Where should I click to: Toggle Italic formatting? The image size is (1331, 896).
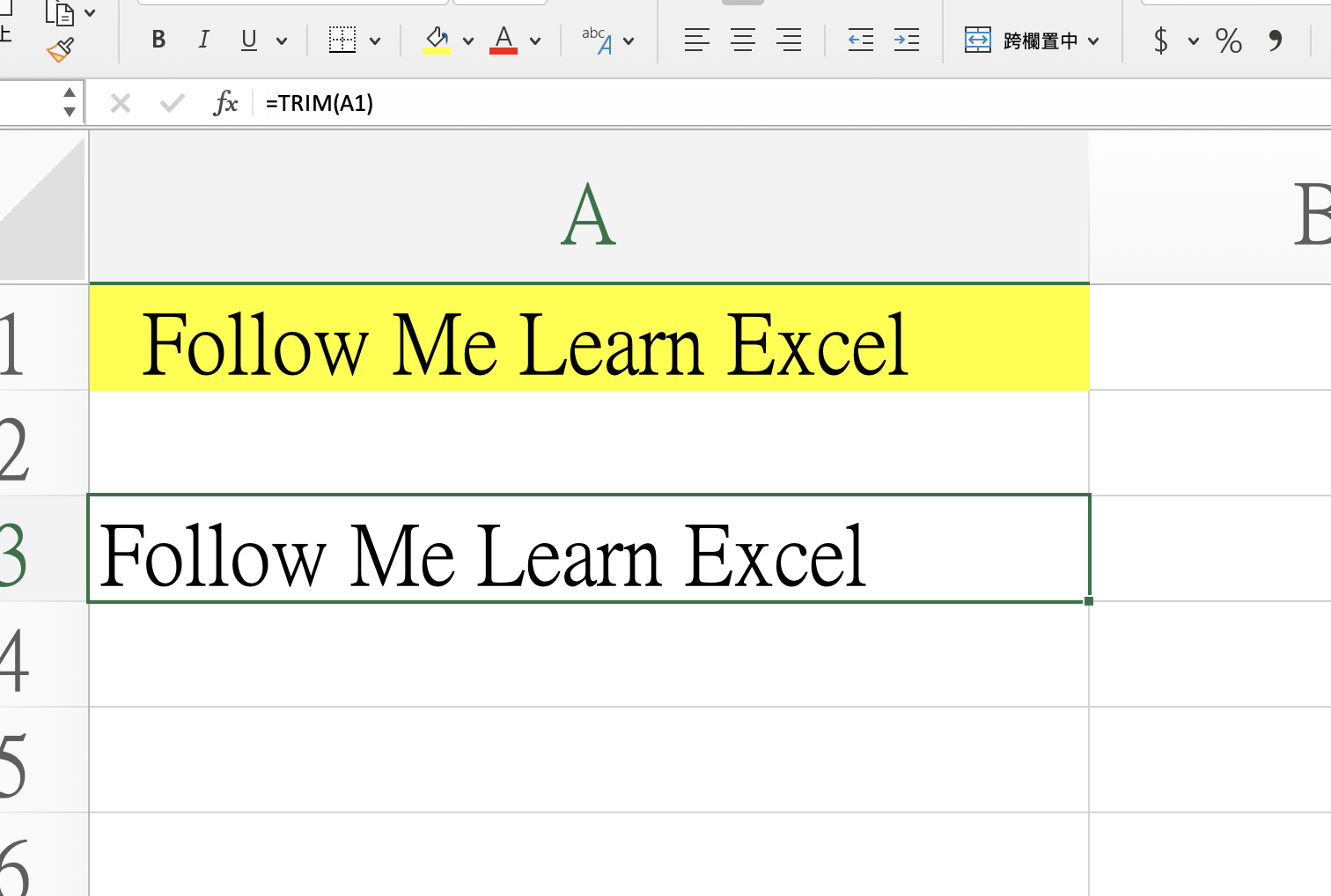pyautogui.click(x=203, y=40)
